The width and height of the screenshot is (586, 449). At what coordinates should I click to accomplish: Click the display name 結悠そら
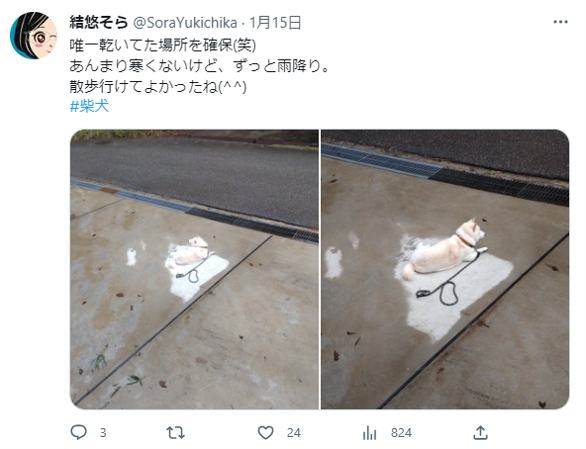pyautogui.click(x=99, y=22)
